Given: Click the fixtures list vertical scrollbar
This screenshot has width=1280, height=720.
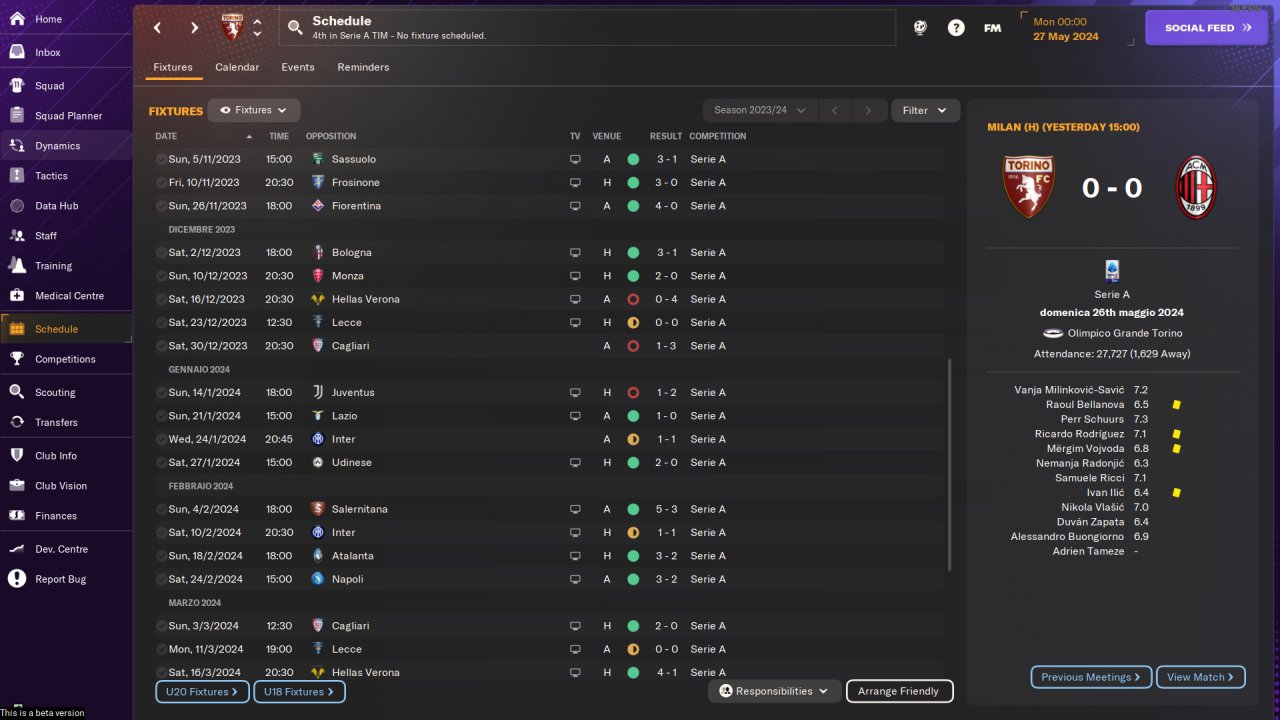Looking at the screenshot, I should coord(948,465).
